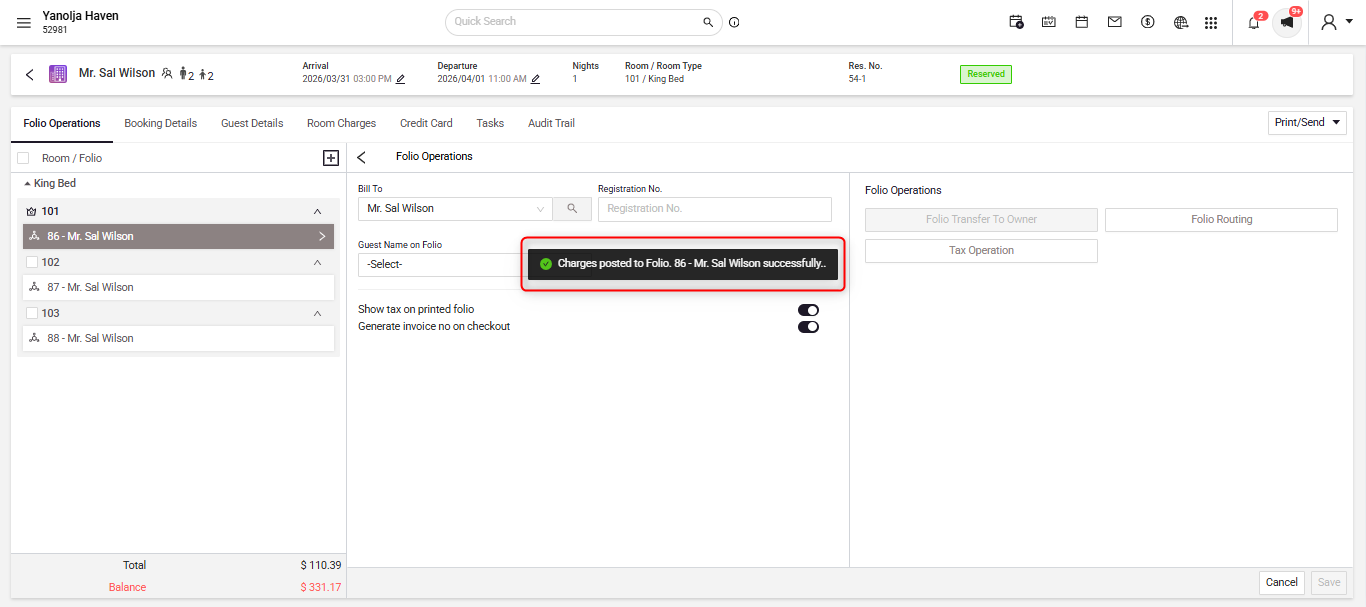Switch to Guest Details tab
The width and height of the screenshot is (1366, 607).
252,123
